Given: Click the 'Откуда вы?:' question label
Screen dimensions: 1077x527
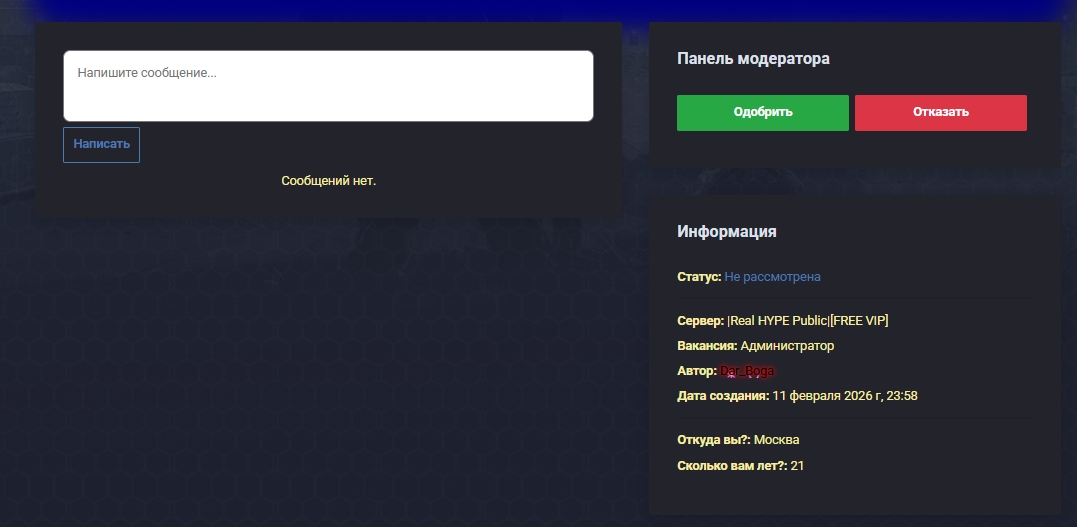Looking at the screenshot, I should pos(714,440).
